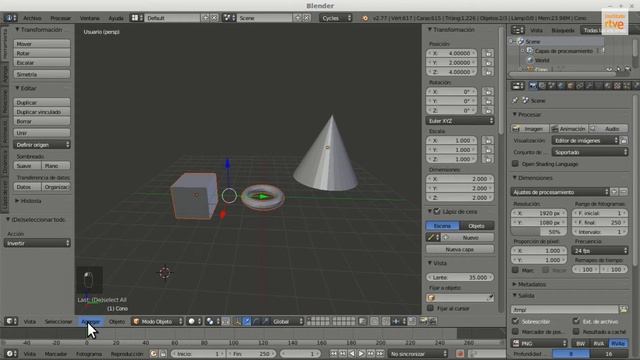This screenshot has height=360, width=640.
Task: Browse output folder next to /tmp/
Action: (x=623, y=309)
